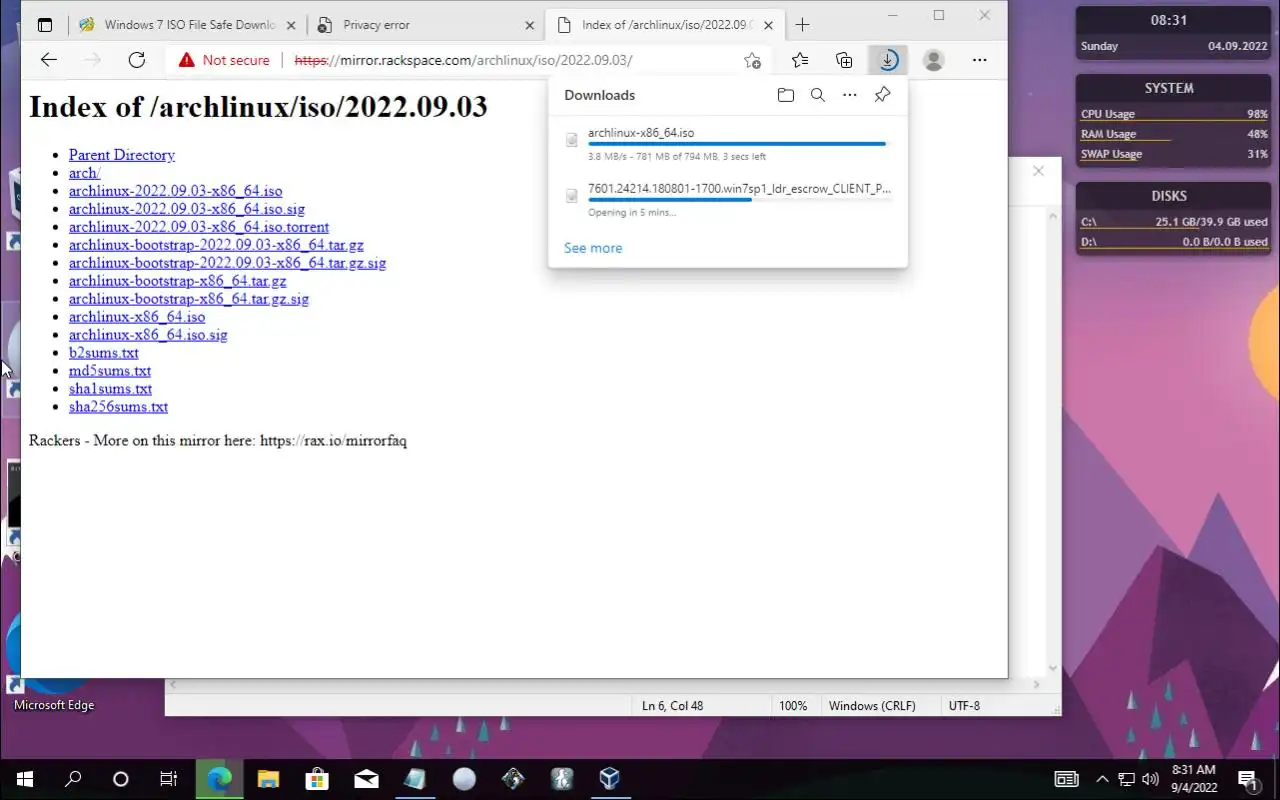Viewport: 1280px width, 800px height.
Task: Open Mail app from taskbar
Action: [x=366, y=779]
